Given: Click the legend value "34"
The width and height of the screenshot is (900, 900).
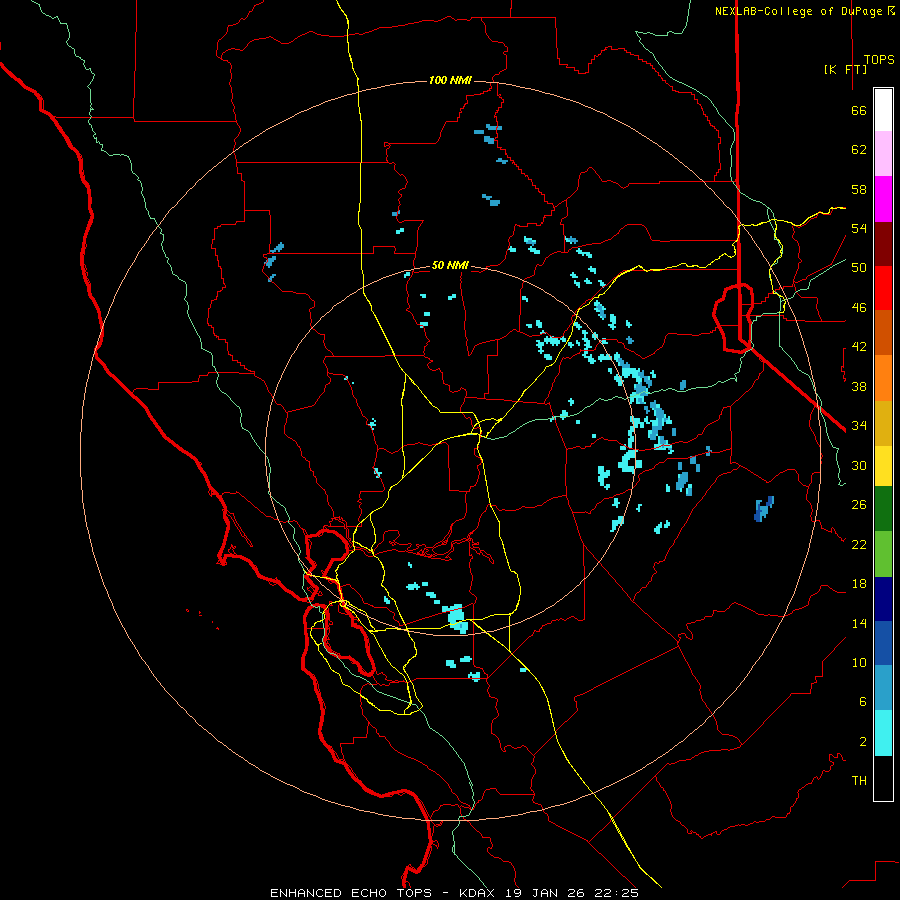Looking at the screenshot, I should (x=859, y=426).
